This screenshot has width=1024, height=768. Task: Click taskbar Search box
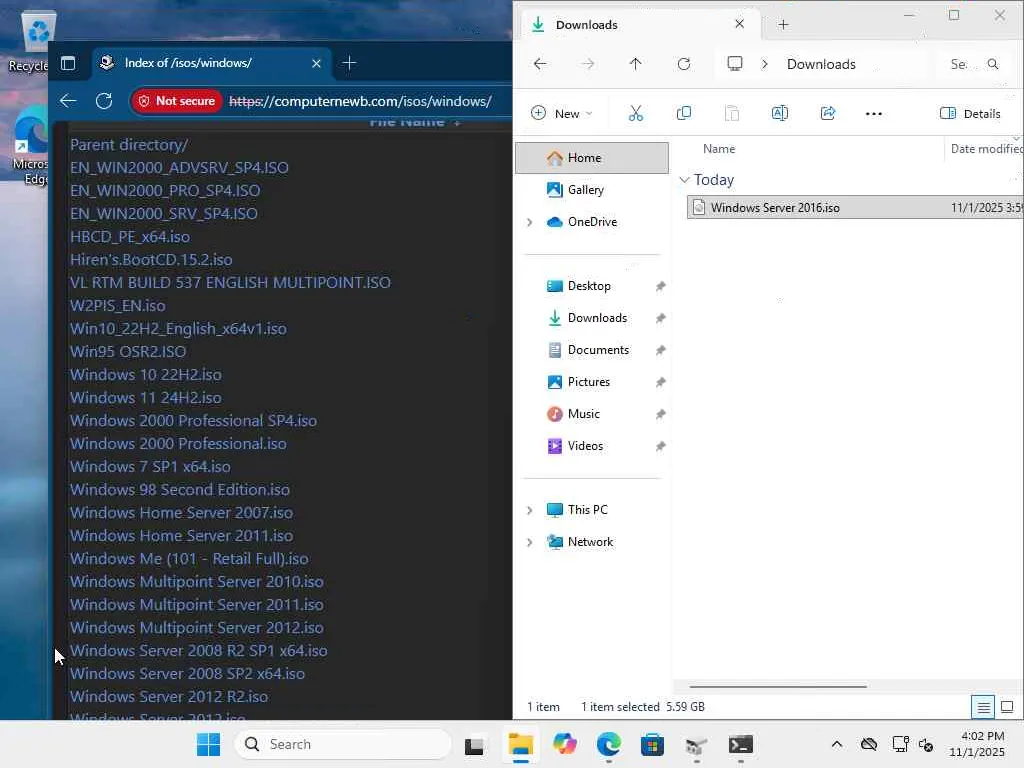(x=343, y=744)
